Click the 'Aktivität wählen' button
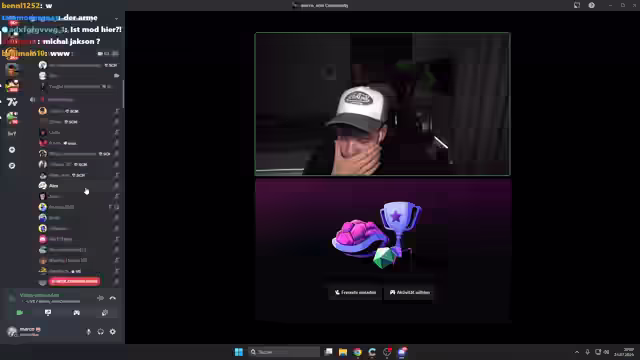The width and height of the screenshot is (640, 360). [x=409, y=292]
